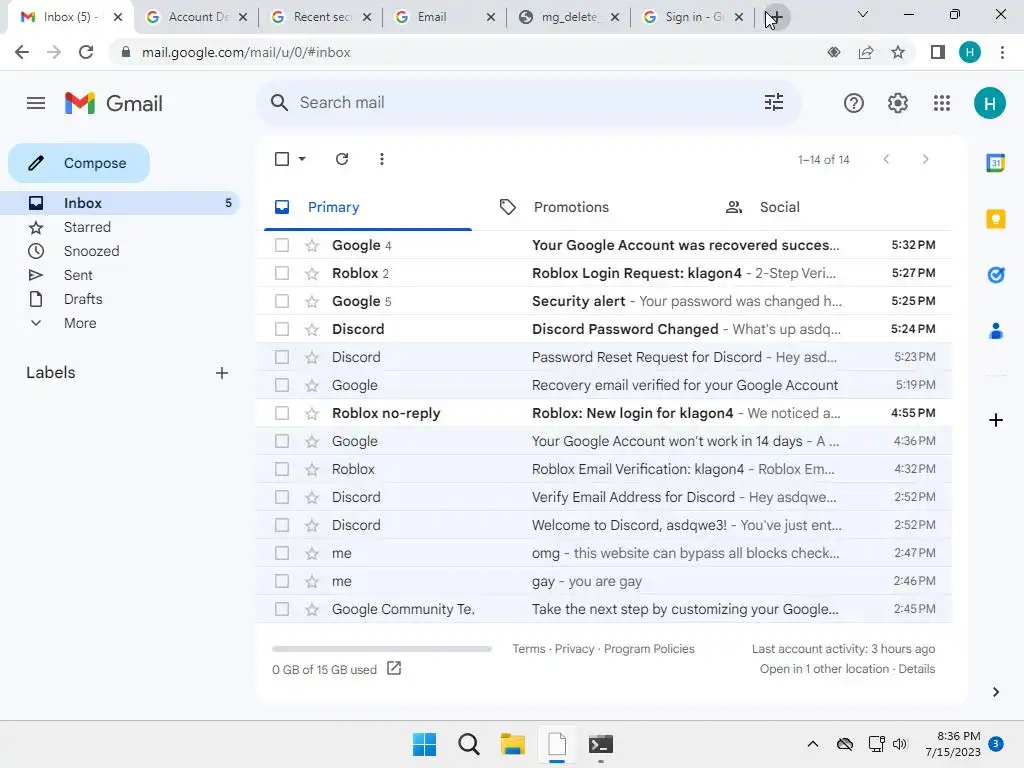Open Gmail settings gear
Screen dimensions: 1024x768
point(898,103)
